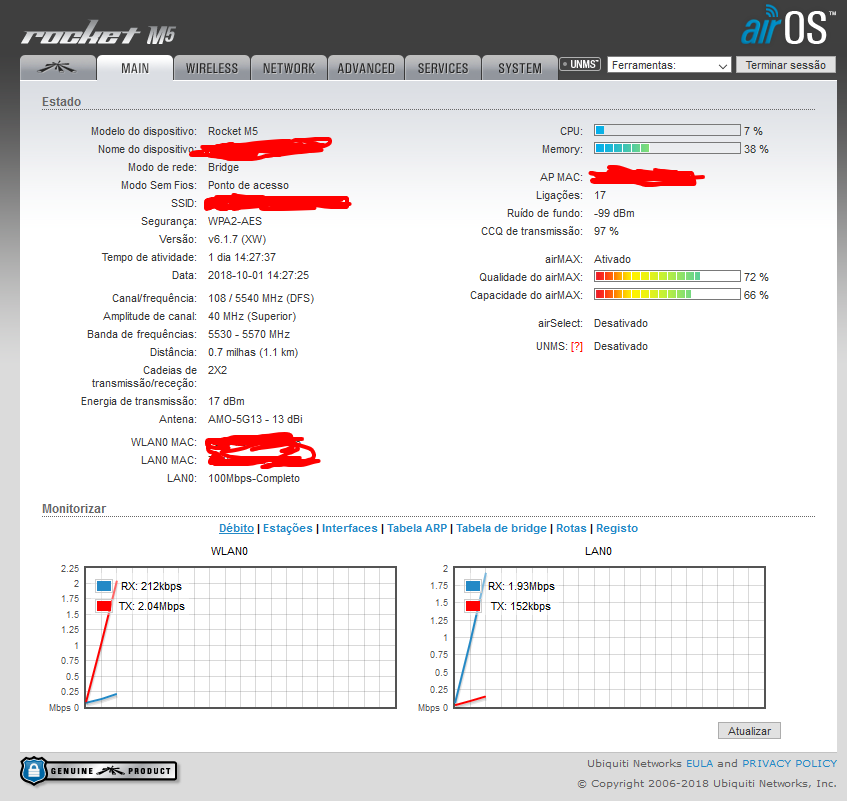
Task: Click the Capacidade do airMAX bar
Action: (x=667, y=294)
